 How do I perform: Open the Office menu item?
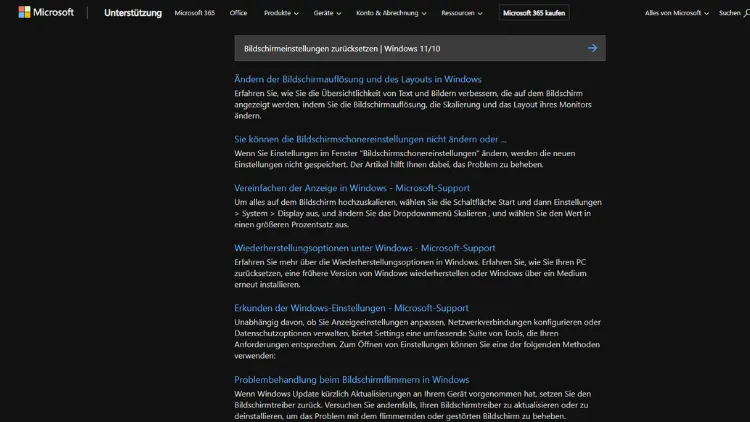238,13
